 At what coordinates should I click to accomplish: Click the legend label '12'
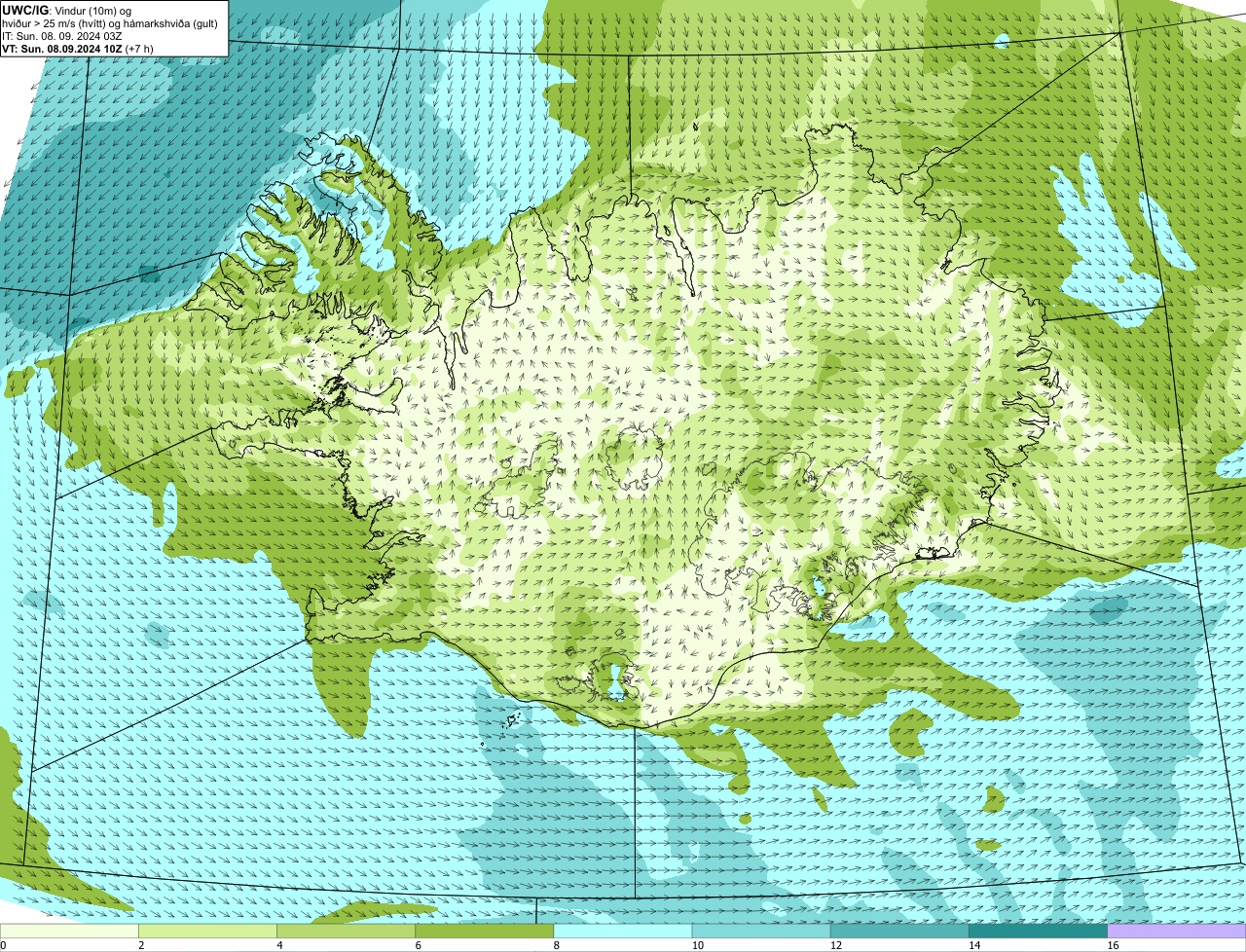835,945
